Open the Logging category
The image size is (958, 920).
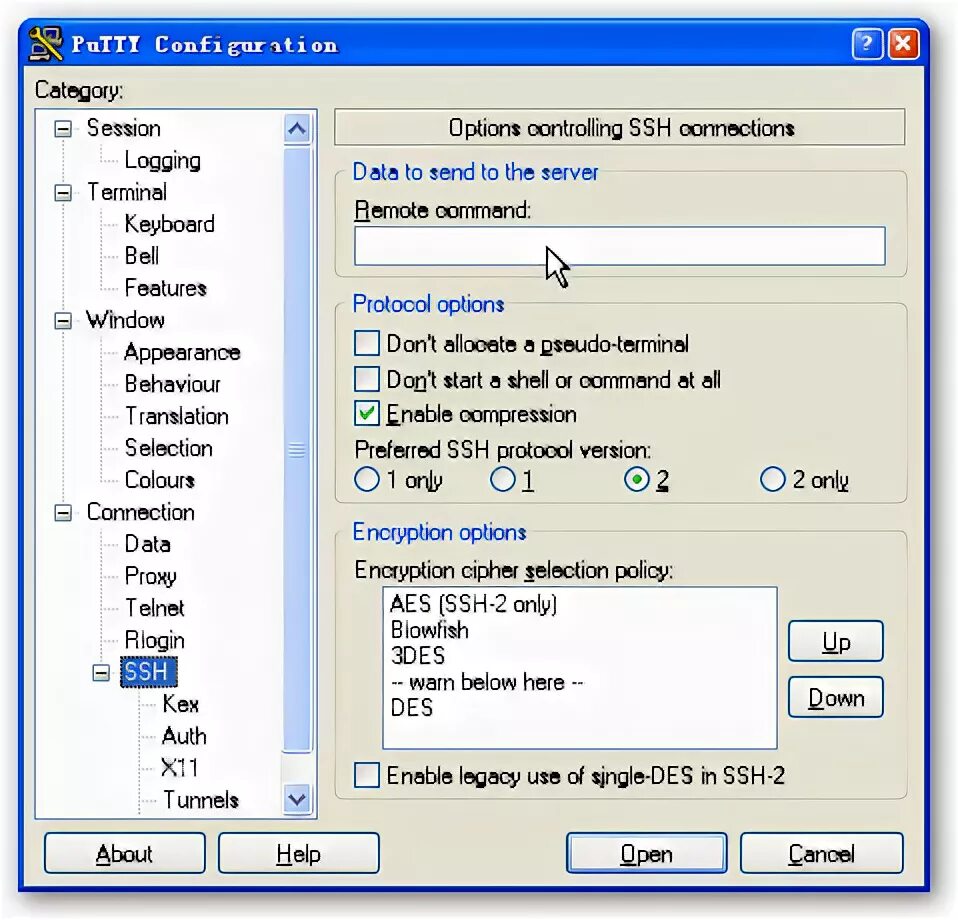[x=163, y=161]
